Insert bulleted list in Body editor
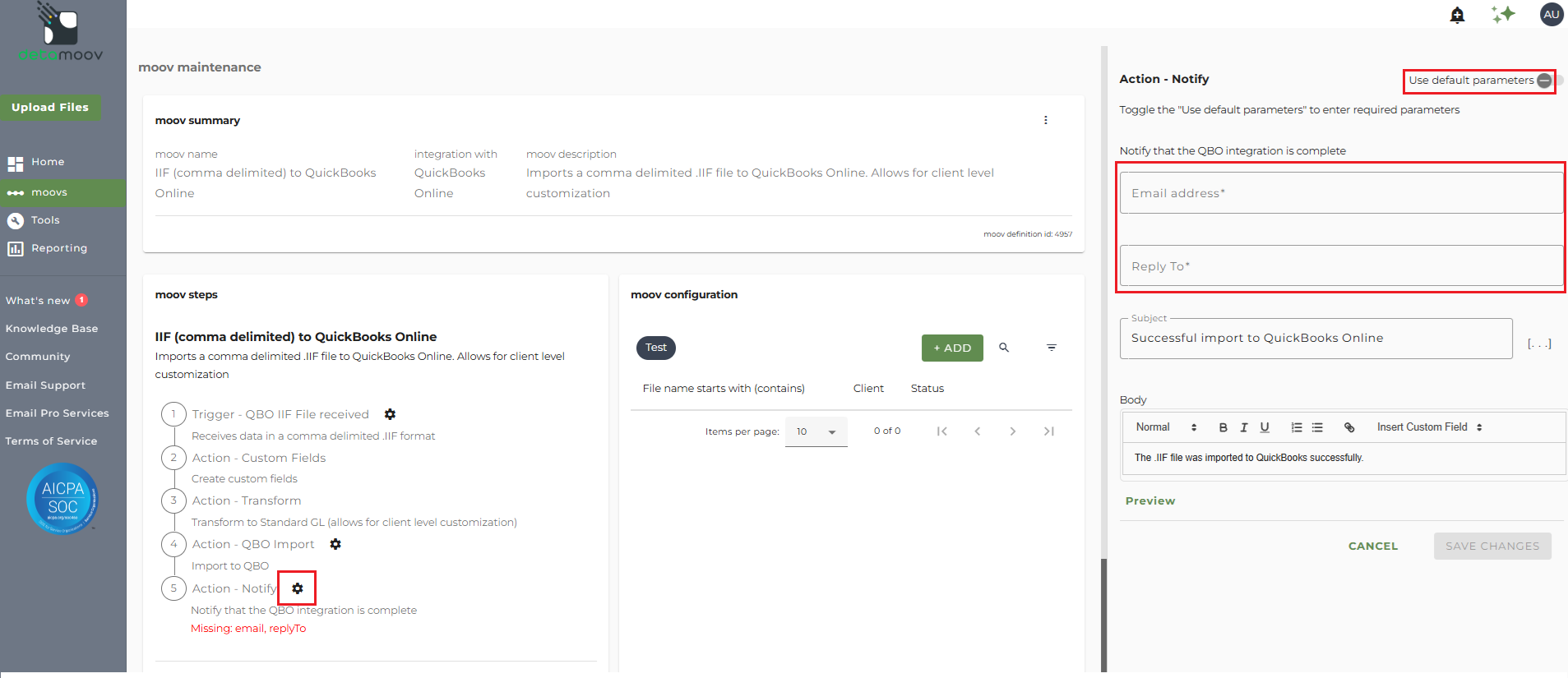1568x678 pixels. pos(1317,427)
